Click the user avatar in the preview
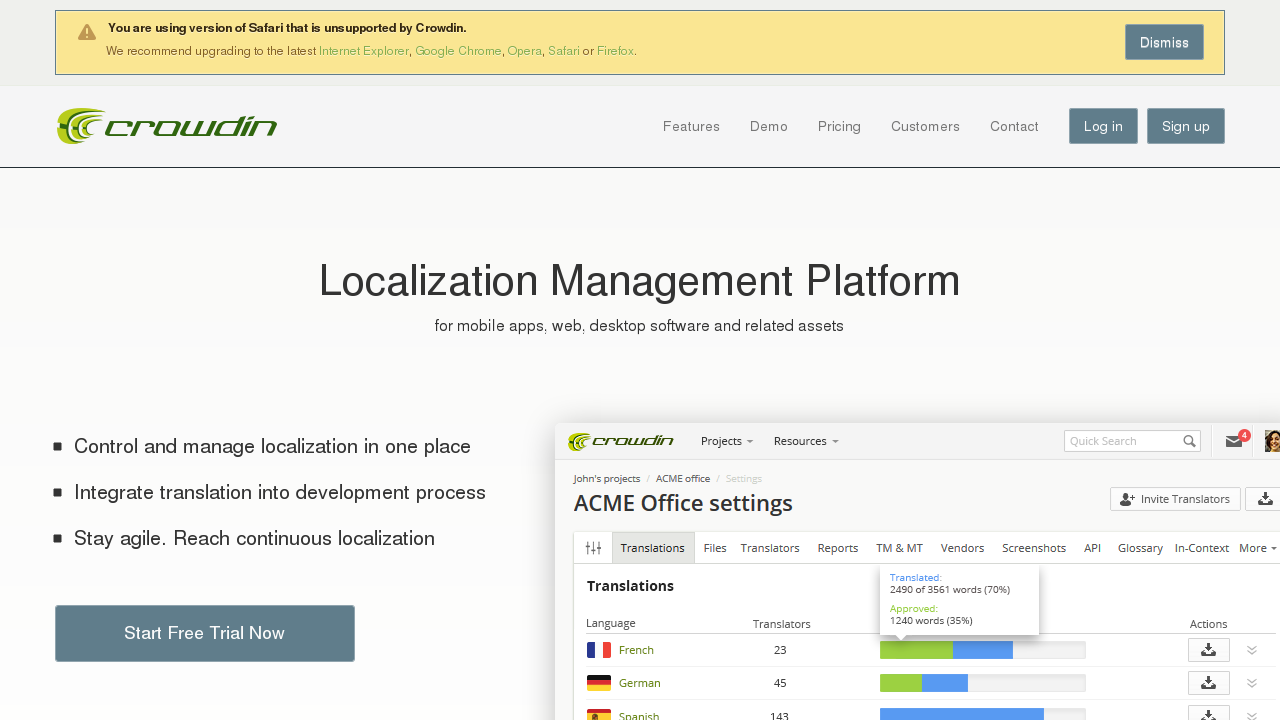The width and height of the screenshot is (1280, 720). click(x=1272, y=441)
